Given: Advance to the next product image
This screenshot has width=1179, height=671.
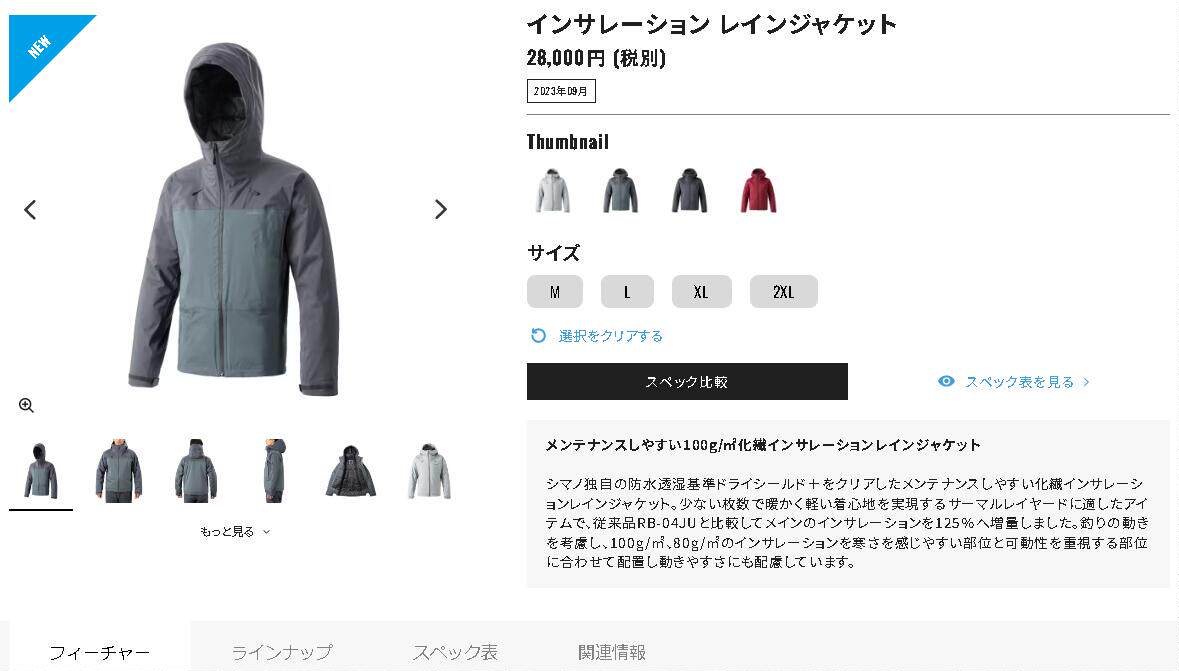Looking at the screenshot, I should tap(441, 209).
